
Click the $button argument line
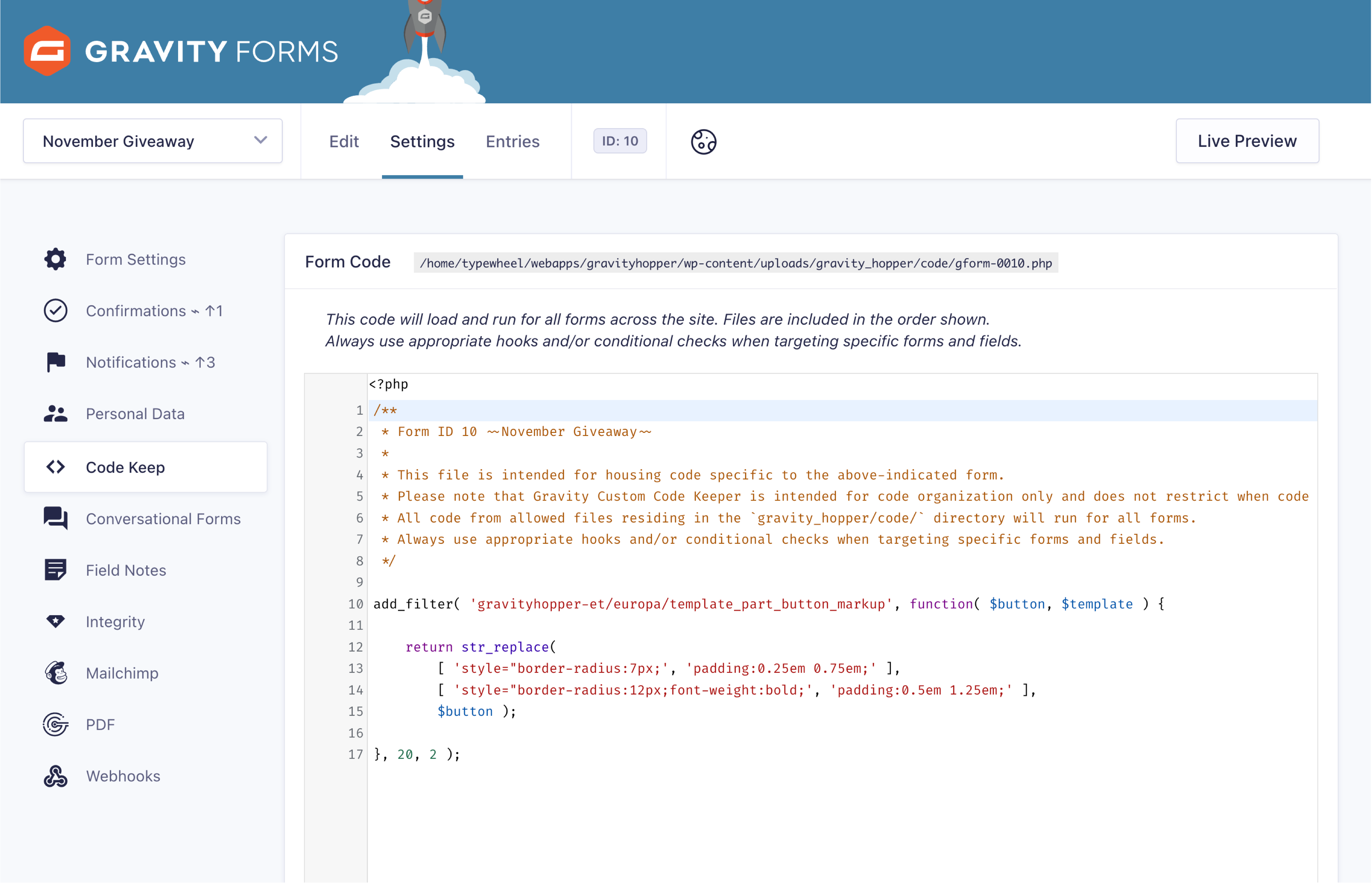(x=477, y=711)
